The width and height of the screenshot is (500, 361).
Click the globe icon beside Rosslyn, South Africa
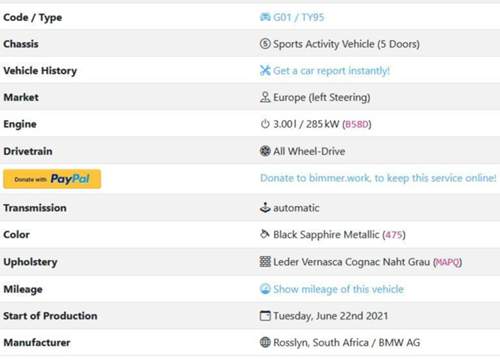[x=265, y=342]
